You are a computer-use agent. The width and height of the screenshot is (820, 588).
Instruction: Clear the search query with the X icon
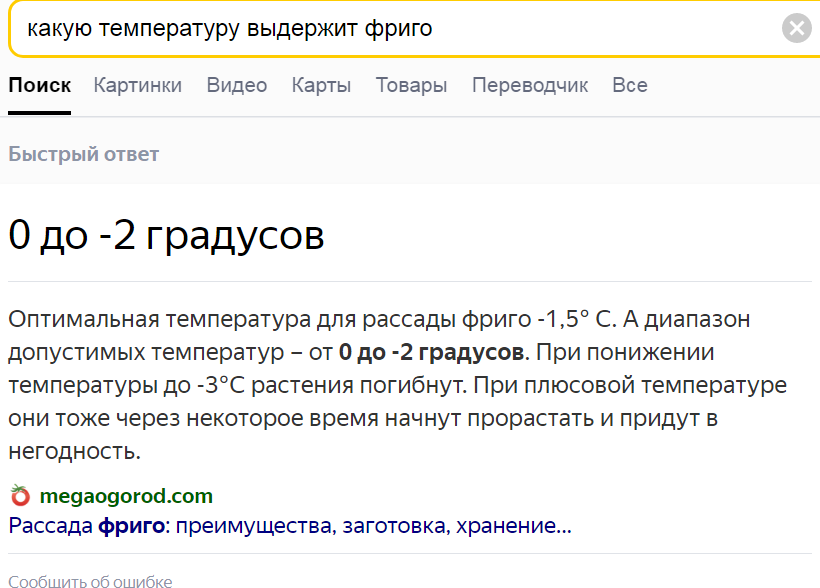tap(796, 28)
